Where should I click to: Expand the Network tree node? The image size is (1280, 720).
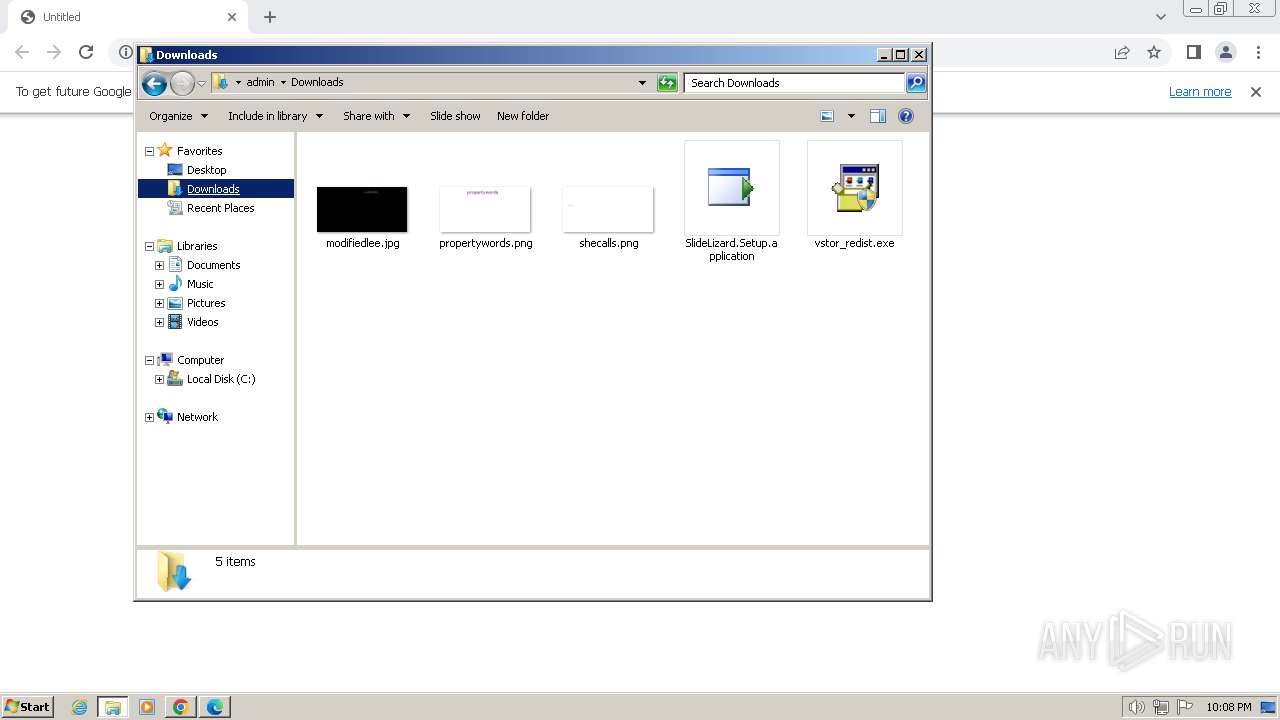[x=150, y=418]
